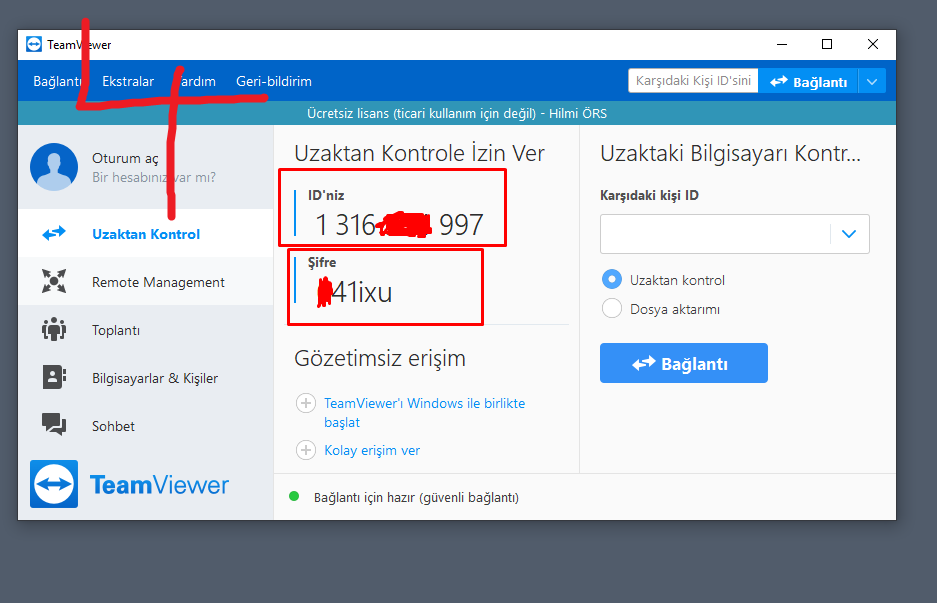The height and width of the screenshot is (603, 937).
Task: Switch to Uzaktan Kontrol sidebar tab
Action: [x=146, y=233]
